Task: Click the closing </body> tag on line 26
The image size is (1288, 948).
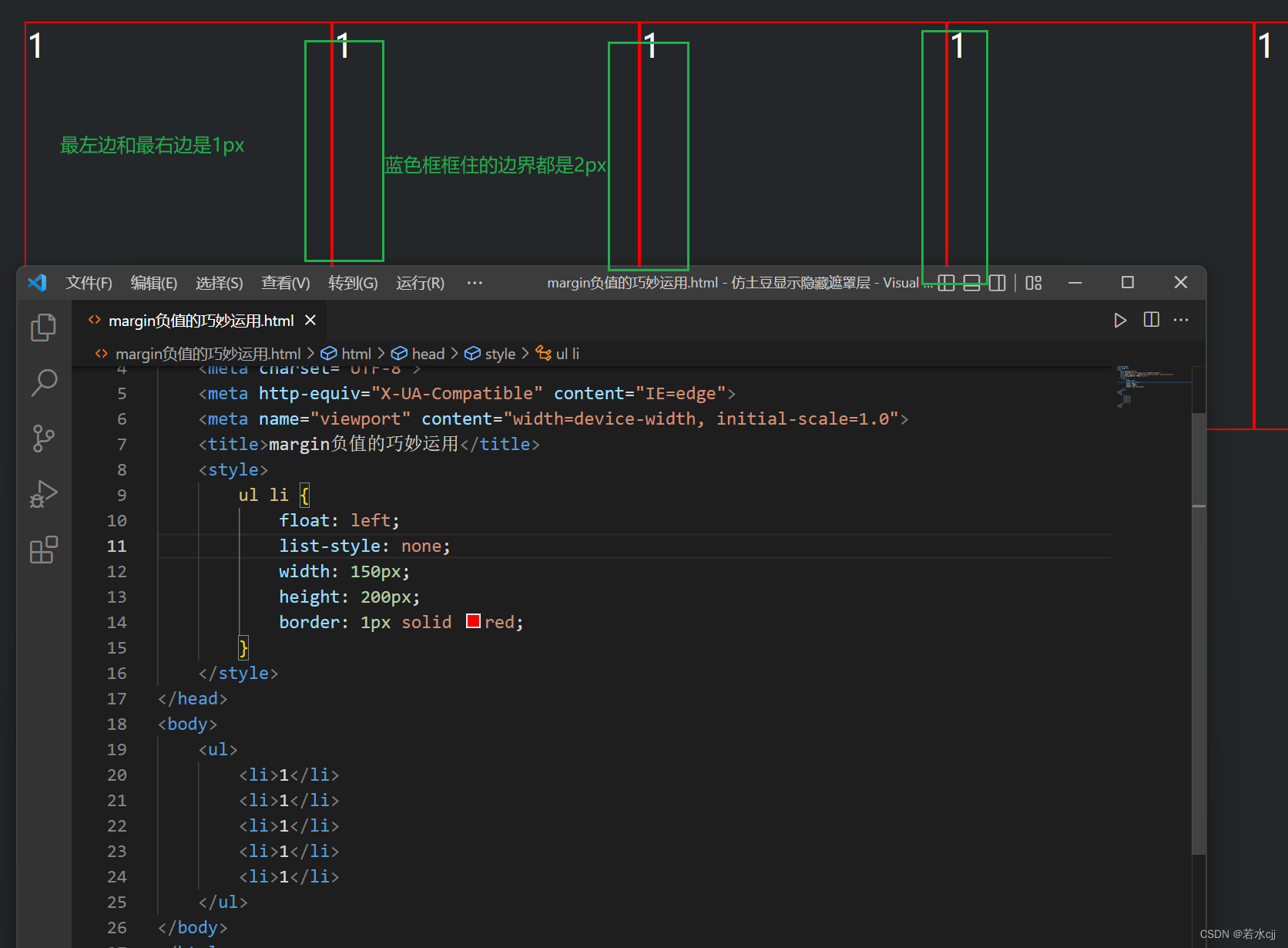Action: (193, 927)
